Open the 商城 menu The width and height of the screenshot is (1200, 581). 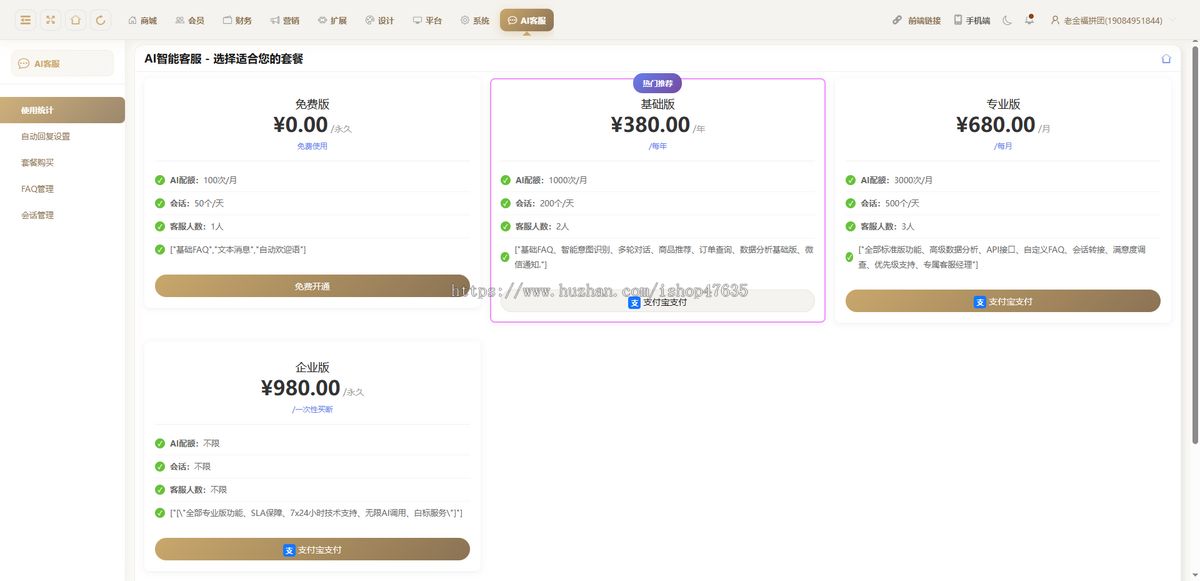pyautogui.click(x=143, y=20)
